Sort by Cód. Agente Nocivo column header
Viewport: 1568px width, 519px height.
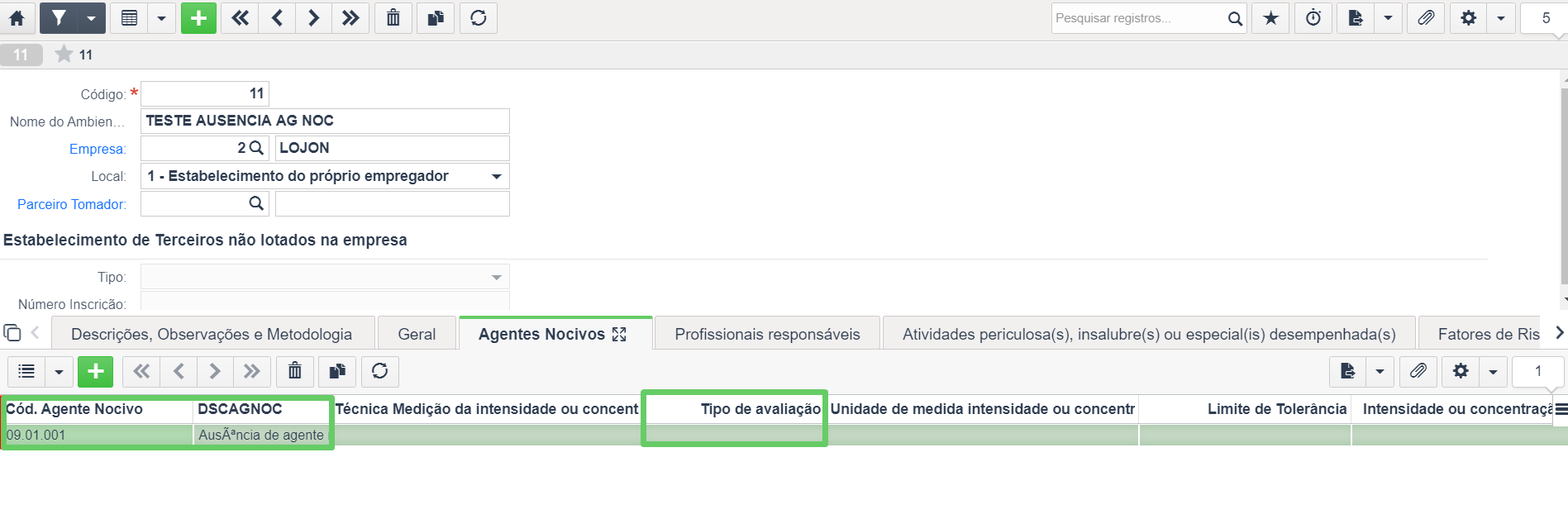click(x=98, y=409)
